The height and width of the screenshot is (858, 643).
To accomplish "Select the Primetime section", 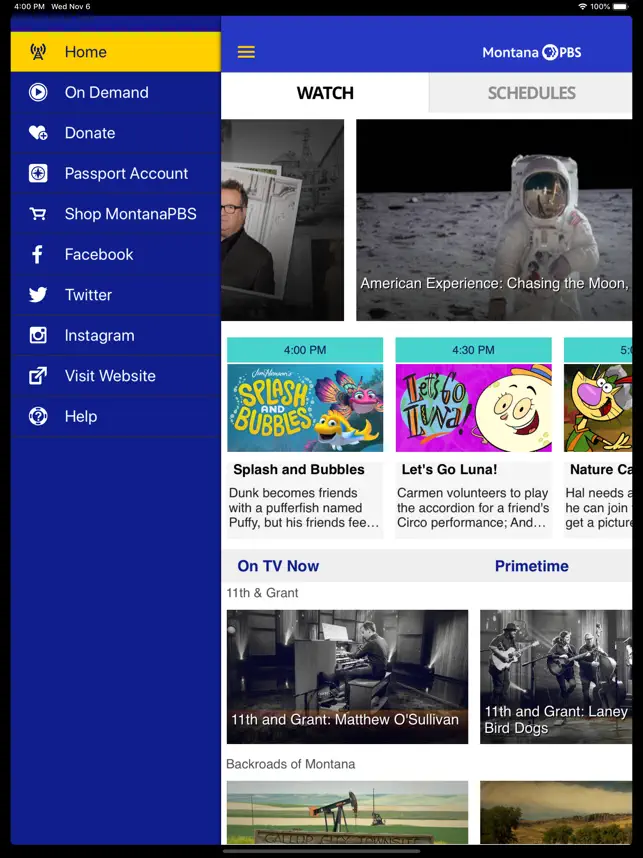I will (x=531, y=566).
